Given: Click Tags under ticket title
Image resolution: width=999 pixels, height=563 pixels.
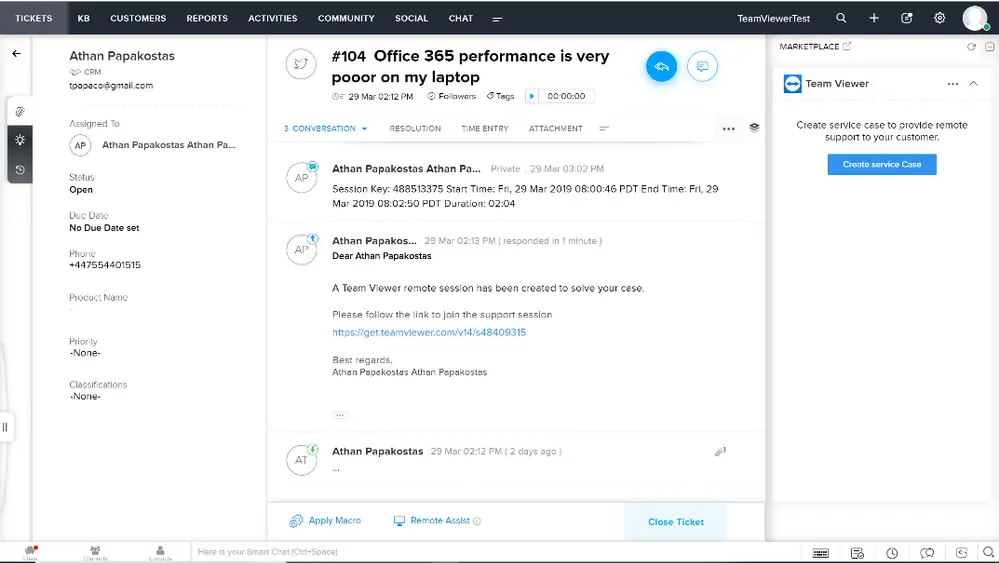Looking at the screenshot, I should tap(500, 96).
